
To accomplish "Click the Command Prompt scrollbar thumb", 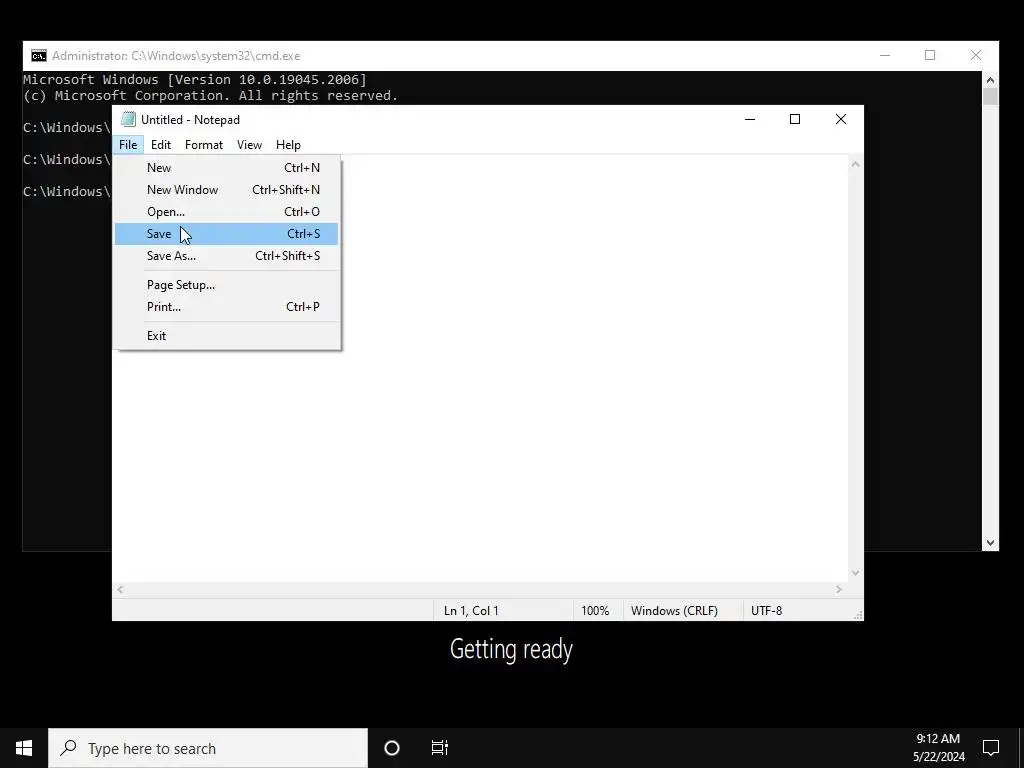I will (x=991, y=96).
